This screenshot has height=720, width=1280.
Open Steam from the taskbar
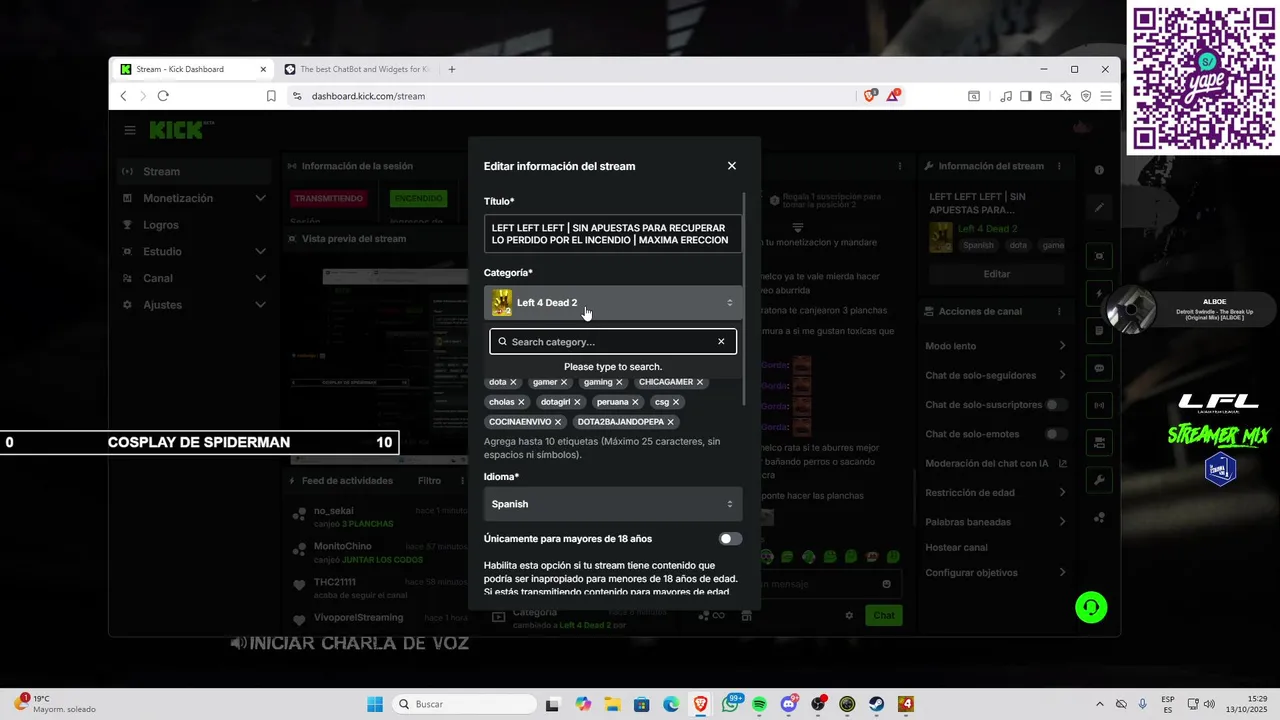click(x=876, y=704)
